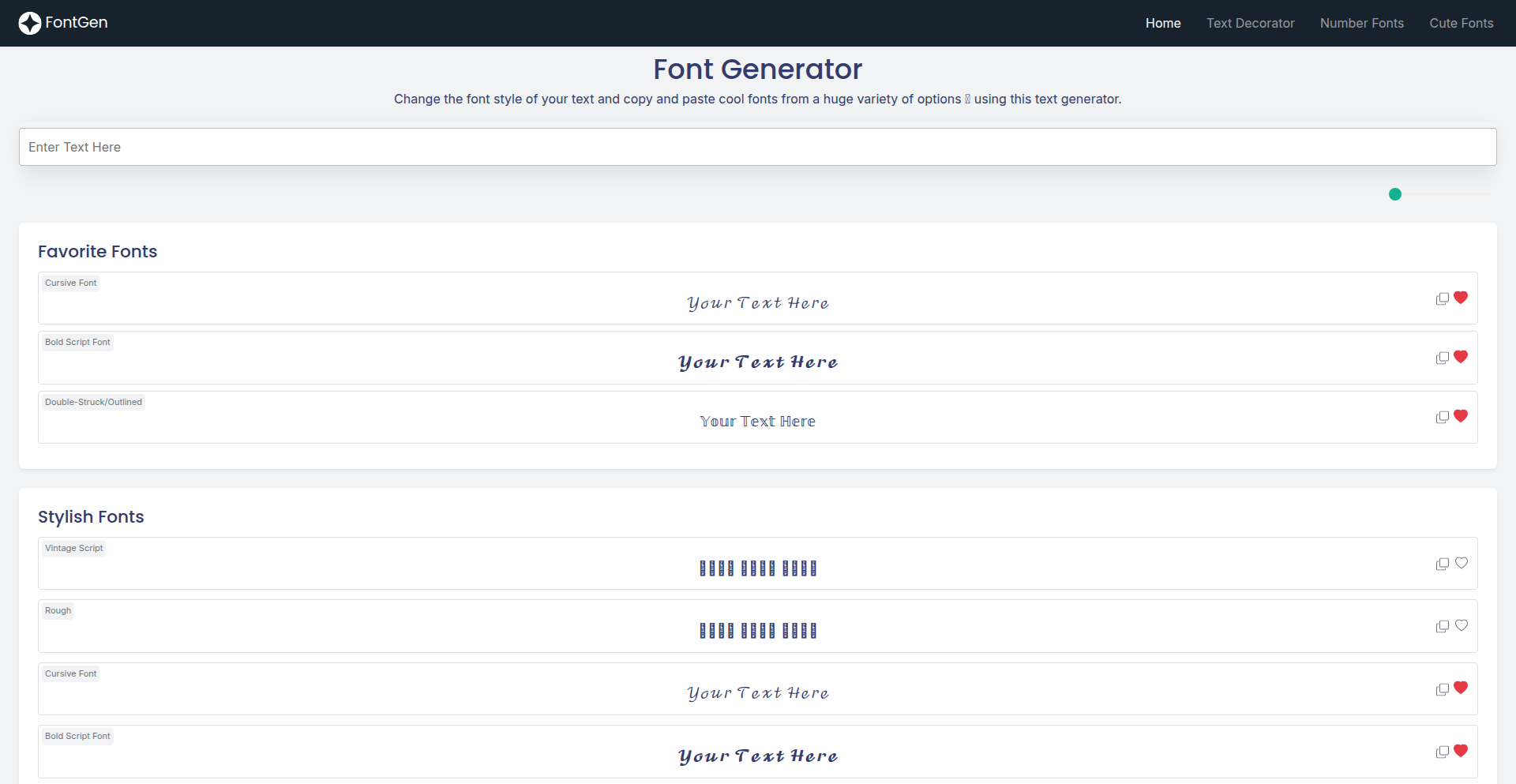
Task: Copy the Cursive Font text under Stylish Fonts
Action: click(x=1443, y=688)
